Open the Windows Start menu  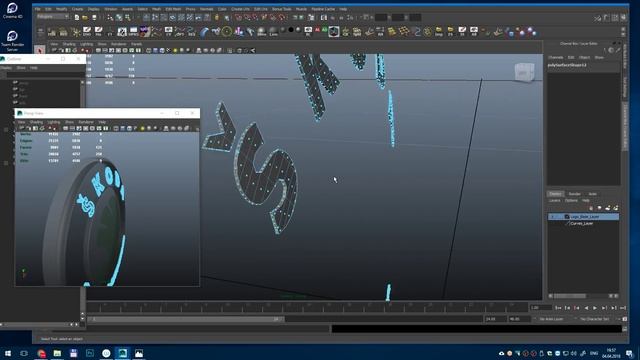(x=8, y=353)
